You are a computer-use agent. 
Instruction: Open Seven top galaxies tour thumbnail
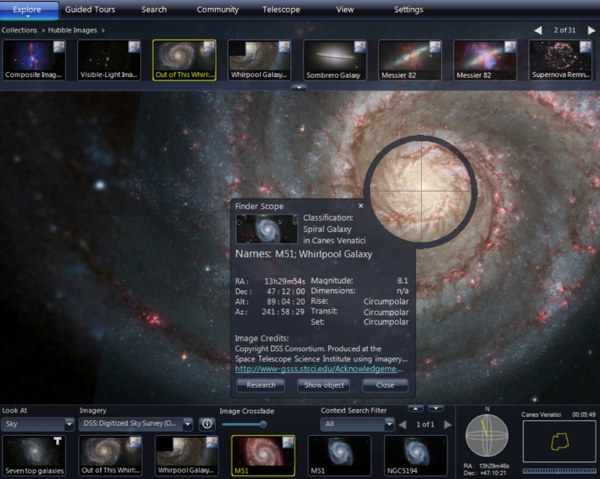point(39,455)
